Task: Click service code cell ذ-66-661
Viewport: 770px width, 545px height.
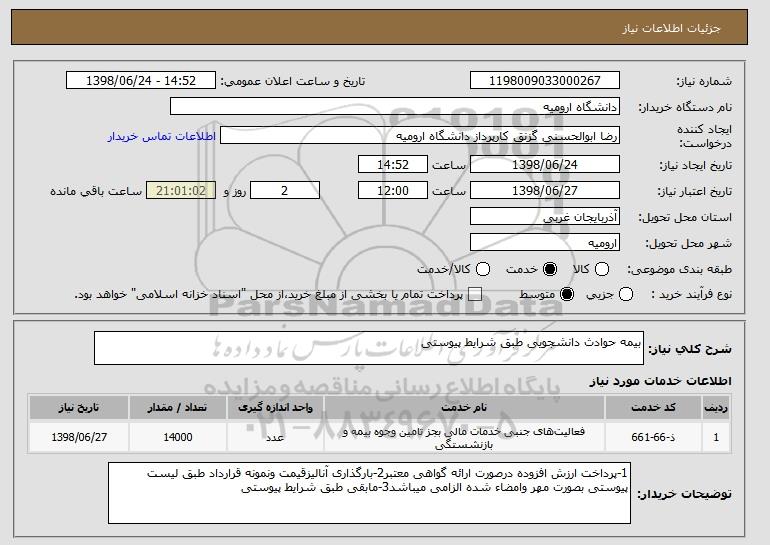Action: click(653, 437)
